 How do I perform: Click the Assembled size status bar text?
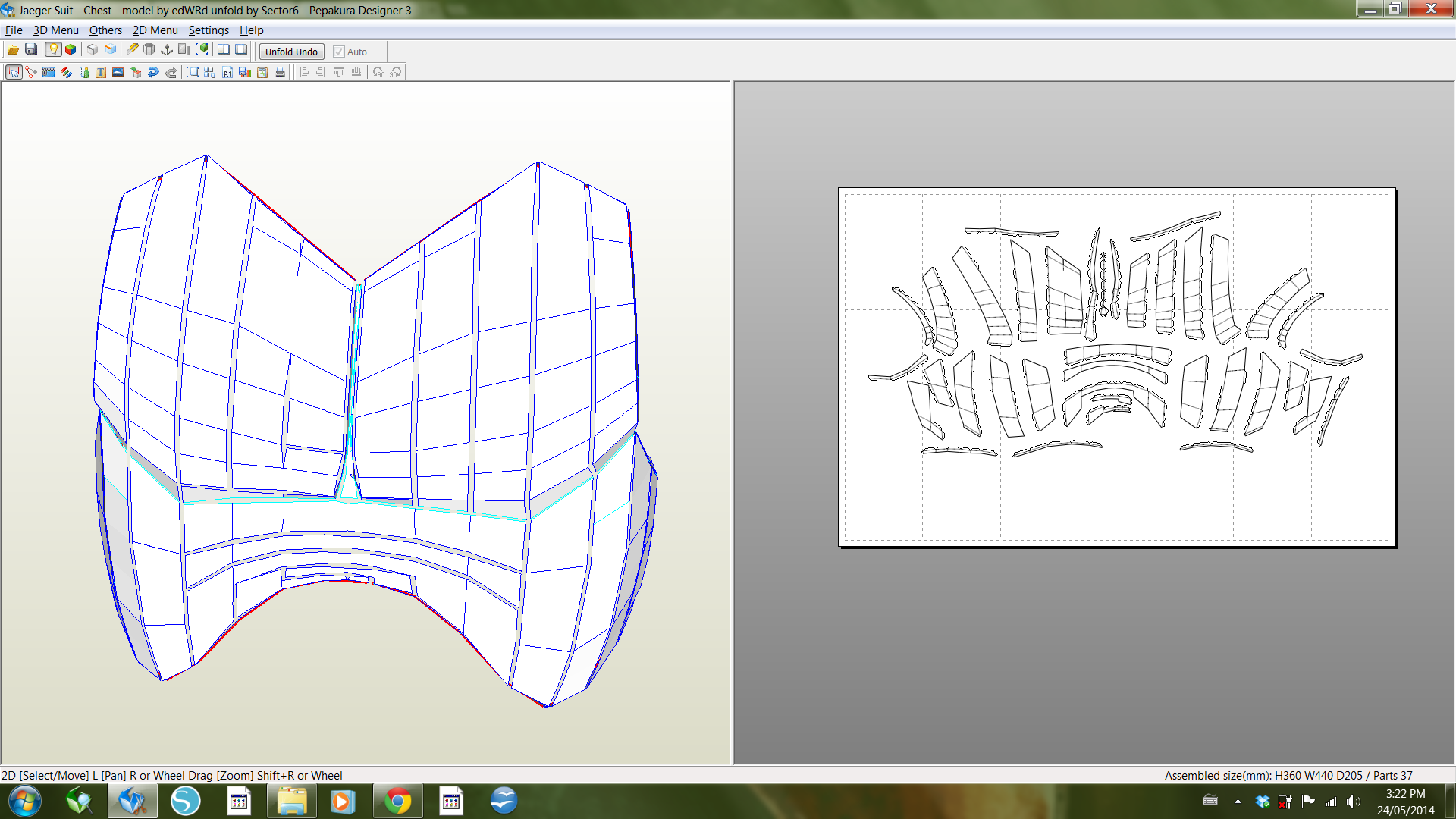[1288, 775]
